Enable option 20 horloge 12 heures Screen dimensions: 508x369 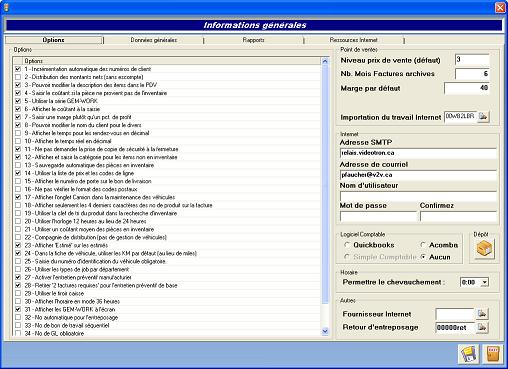(18, 221)
